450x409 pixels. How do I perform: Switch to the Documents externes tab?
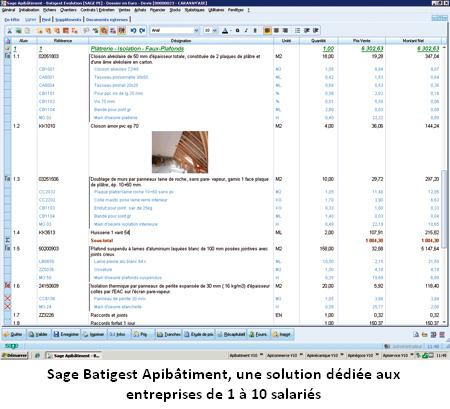tap(107, 20)
